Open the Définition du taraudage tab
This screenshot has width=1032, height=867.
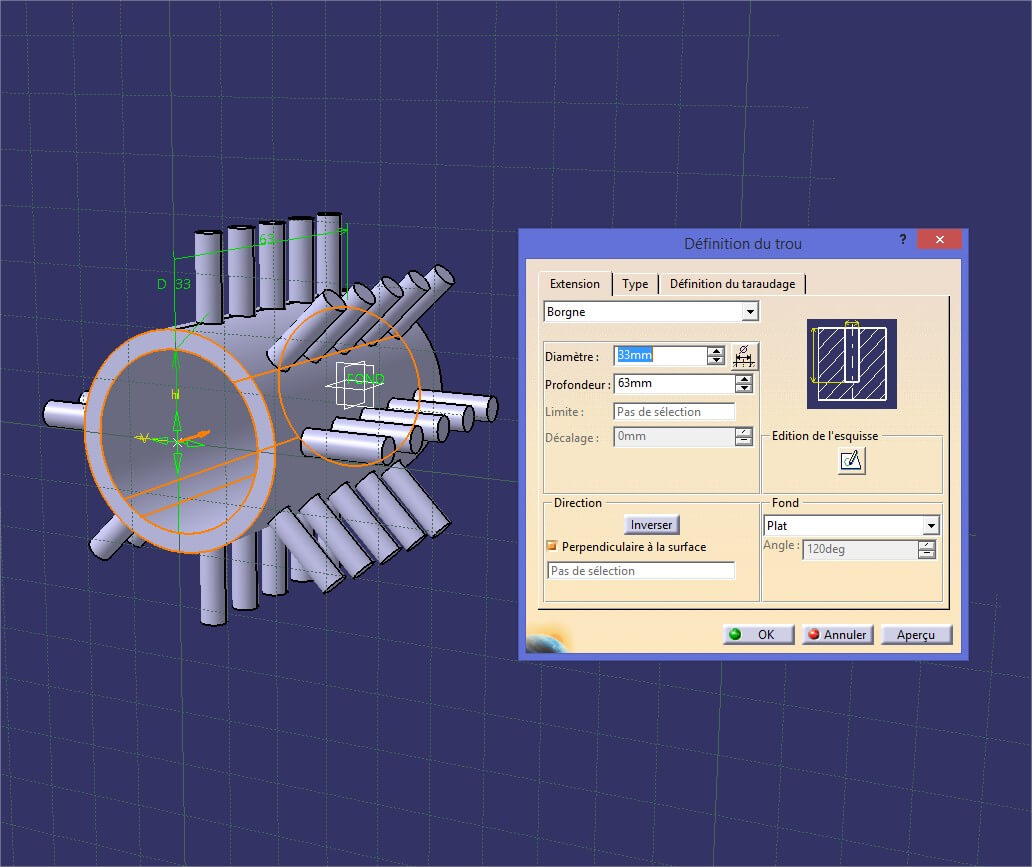(732, 284)
